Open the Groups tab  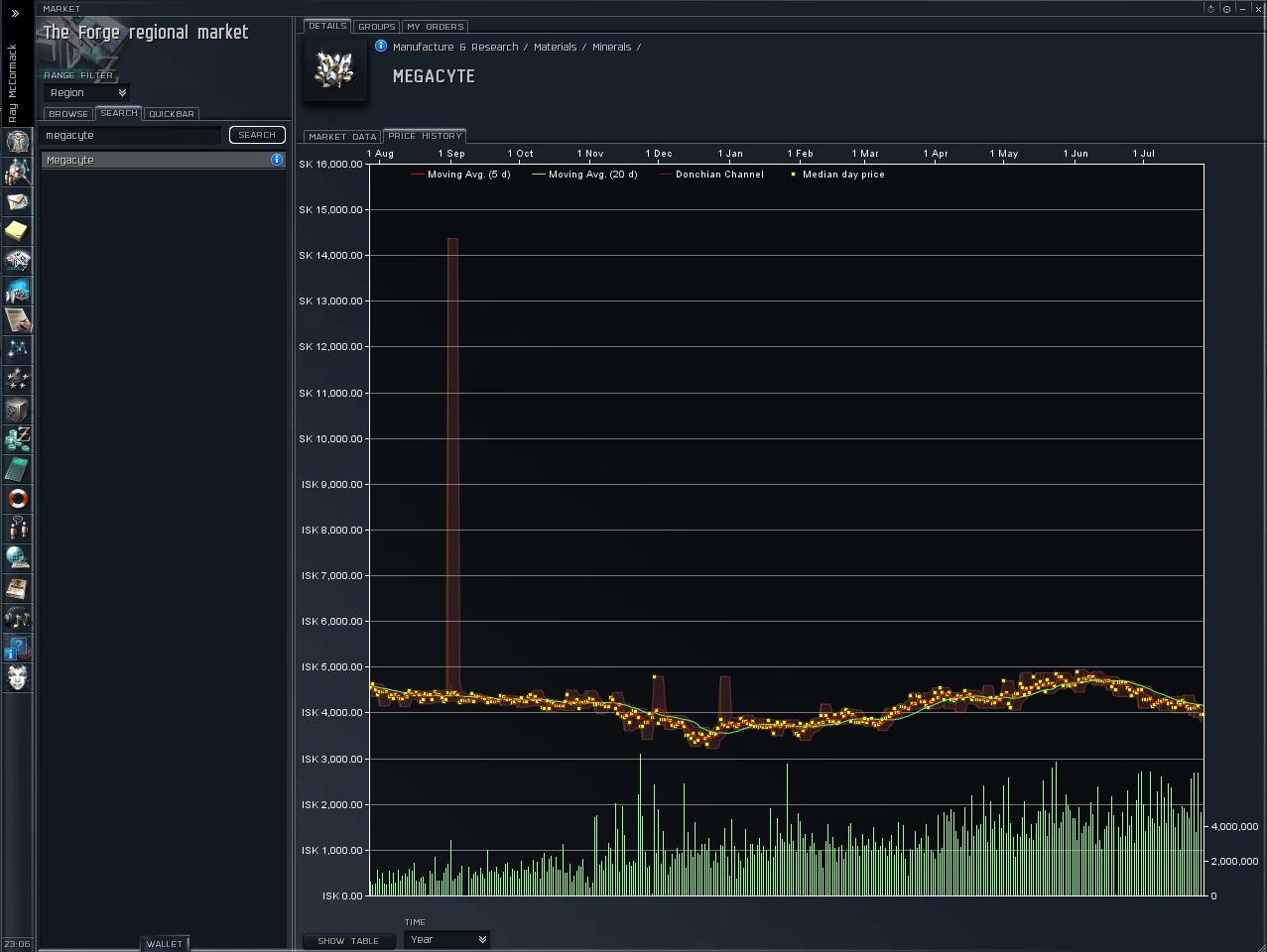[x=377, y=27]
